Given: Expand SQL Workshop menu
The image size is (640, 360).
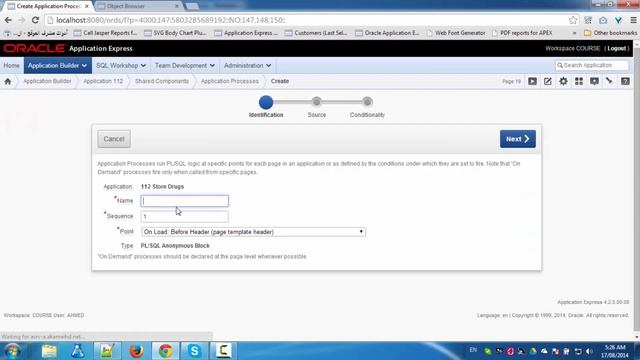Looking at the screenshot, I should (x=121, y=65).
